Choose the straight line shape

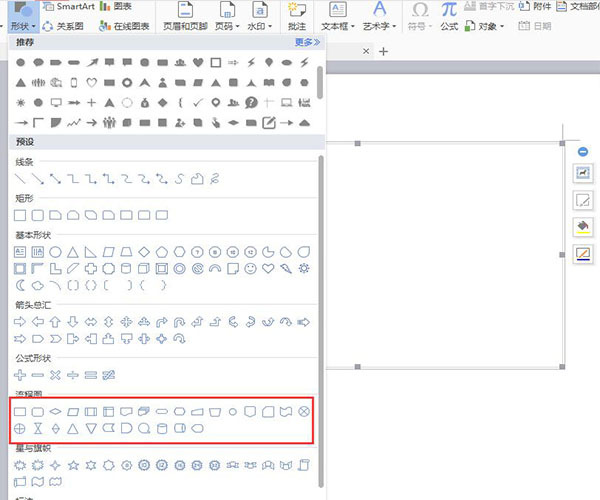20,179
